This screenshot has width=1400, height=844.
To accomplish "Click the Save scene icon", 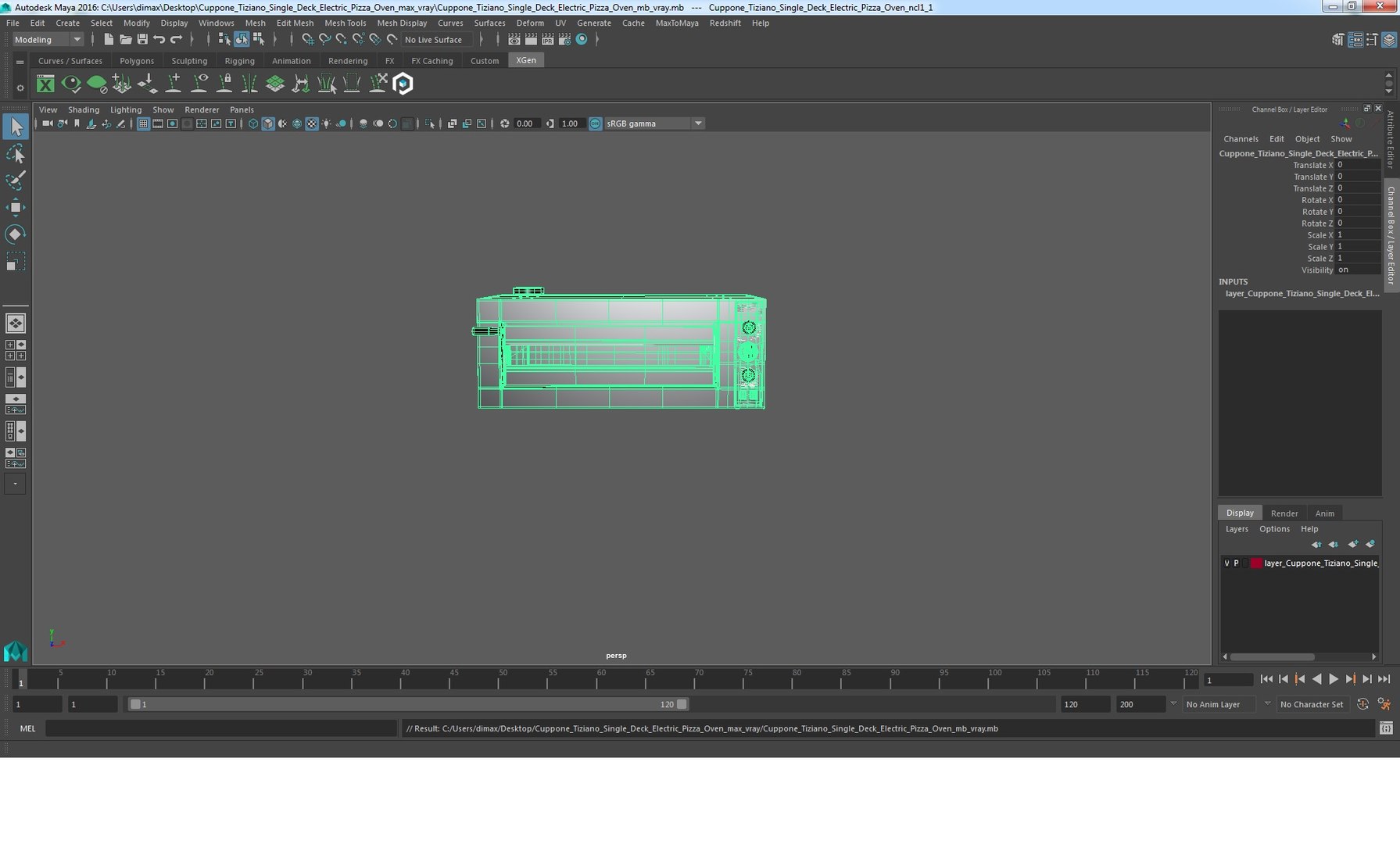I will (142, 39).
